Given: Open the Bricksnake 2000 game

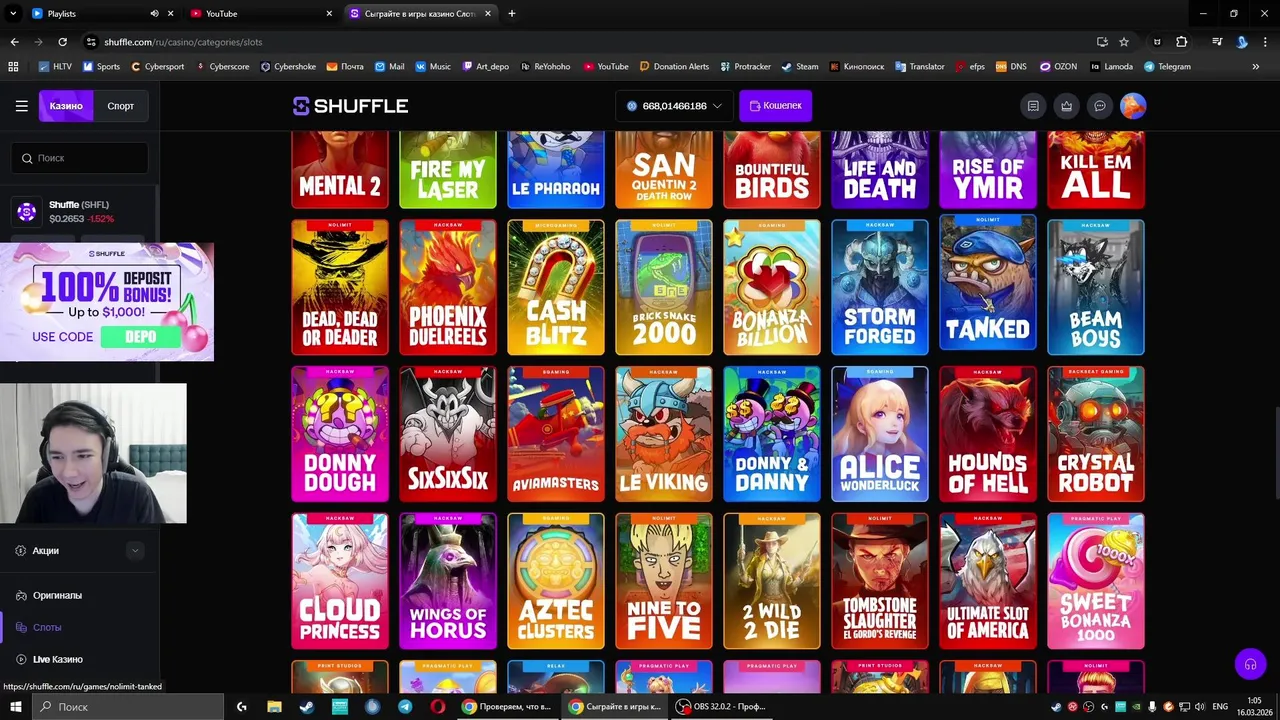Looking at the screenshot, I should (x=664, y=288).
